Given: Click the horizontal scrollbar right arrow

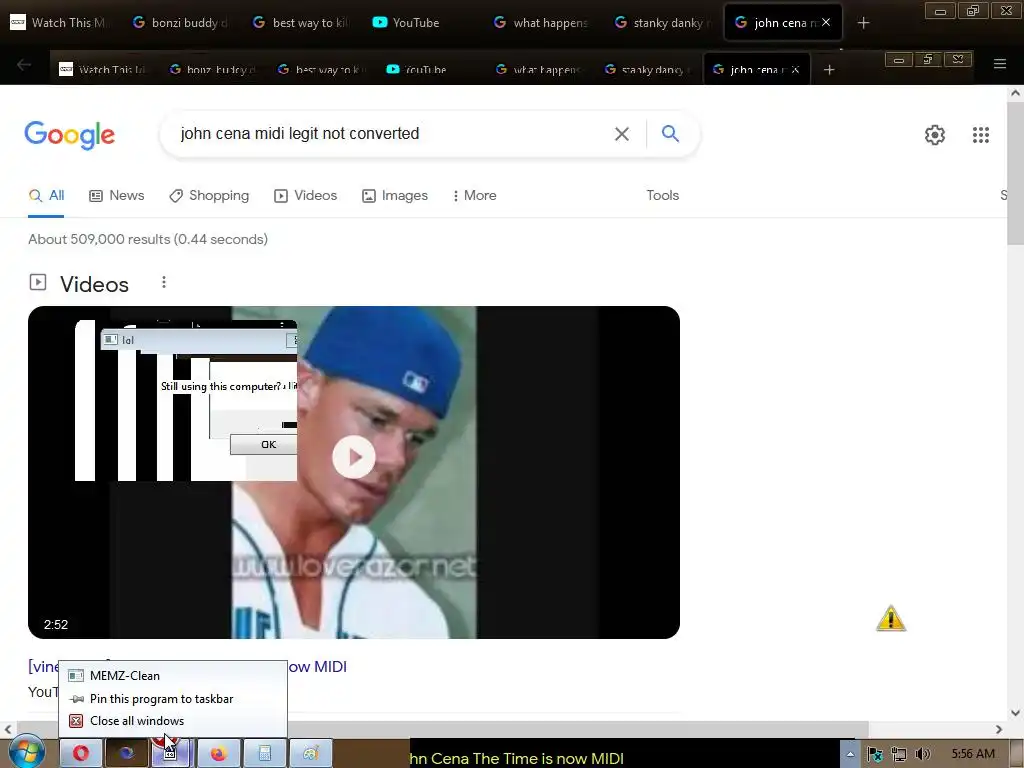Looking at the screenshot, I should click(999, 729).
